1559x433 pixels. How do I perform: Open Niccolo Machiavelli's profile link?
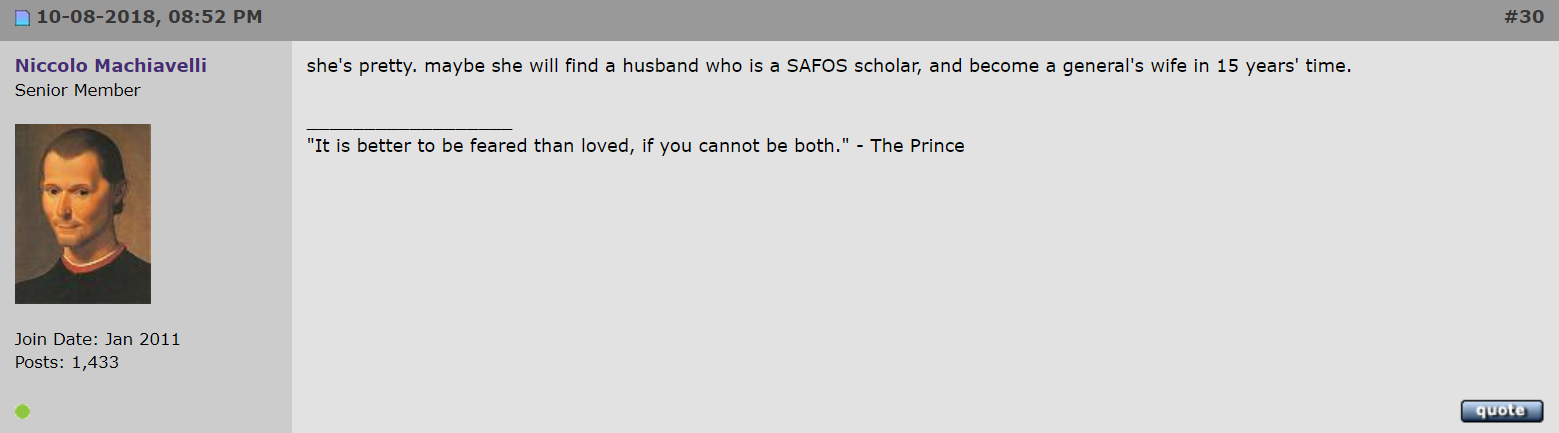[111, 66]
